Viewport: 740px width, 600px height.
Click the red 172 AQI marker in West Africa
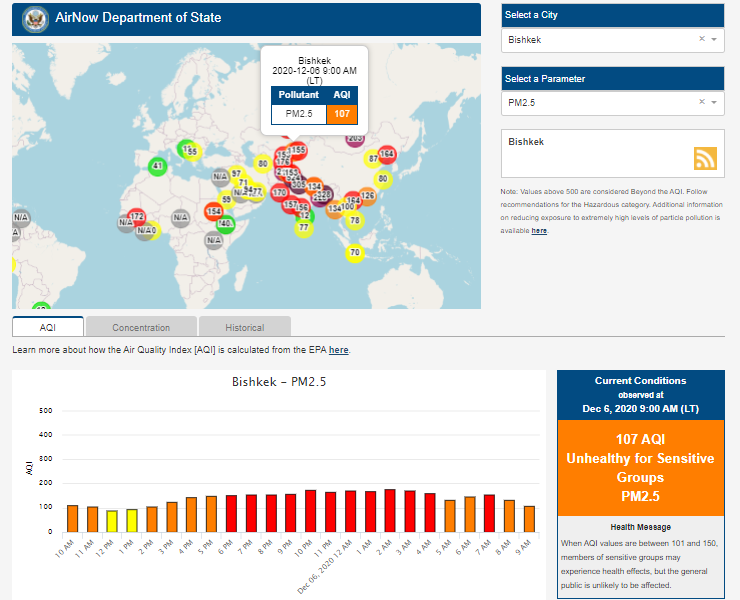(137, 217)
